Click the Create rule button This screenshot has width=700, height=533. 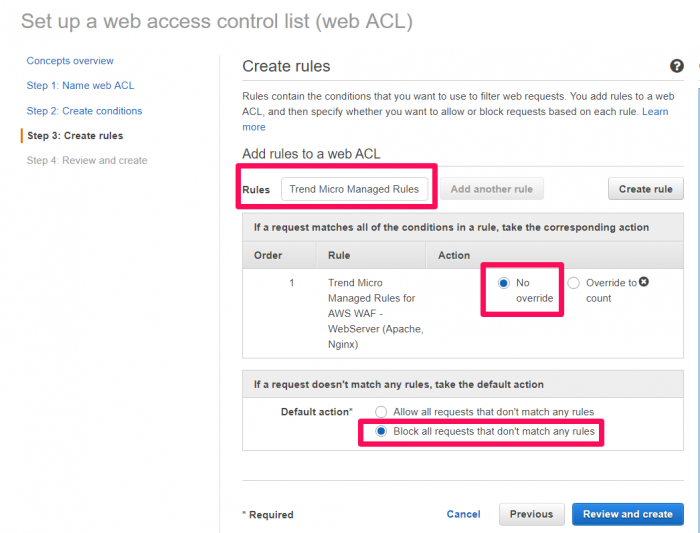pyautogui.click(x=646, y=189)
